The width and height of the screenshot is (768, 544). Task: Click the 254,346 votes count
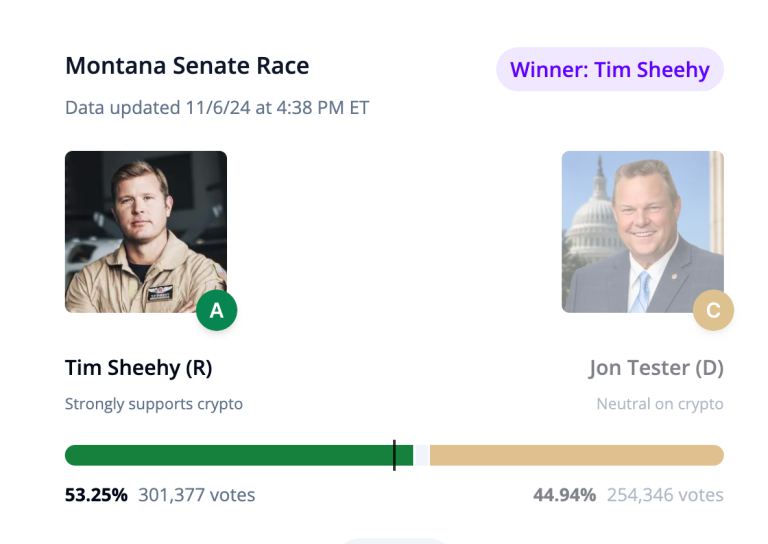pyautogui.click(x=664, y=494)
